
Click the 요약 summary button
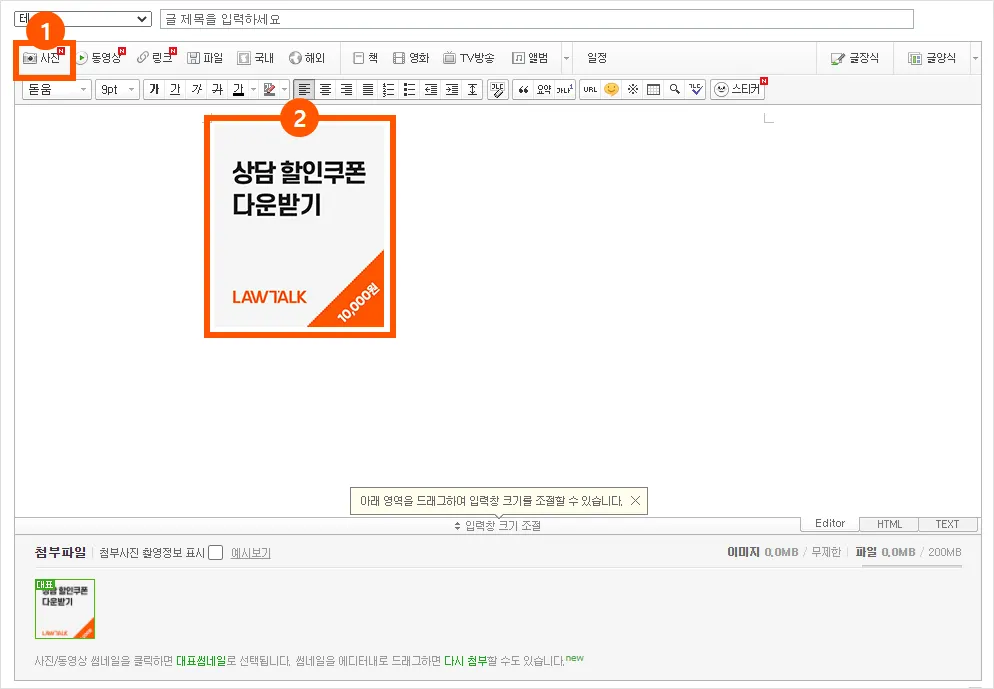click(544, 89)
